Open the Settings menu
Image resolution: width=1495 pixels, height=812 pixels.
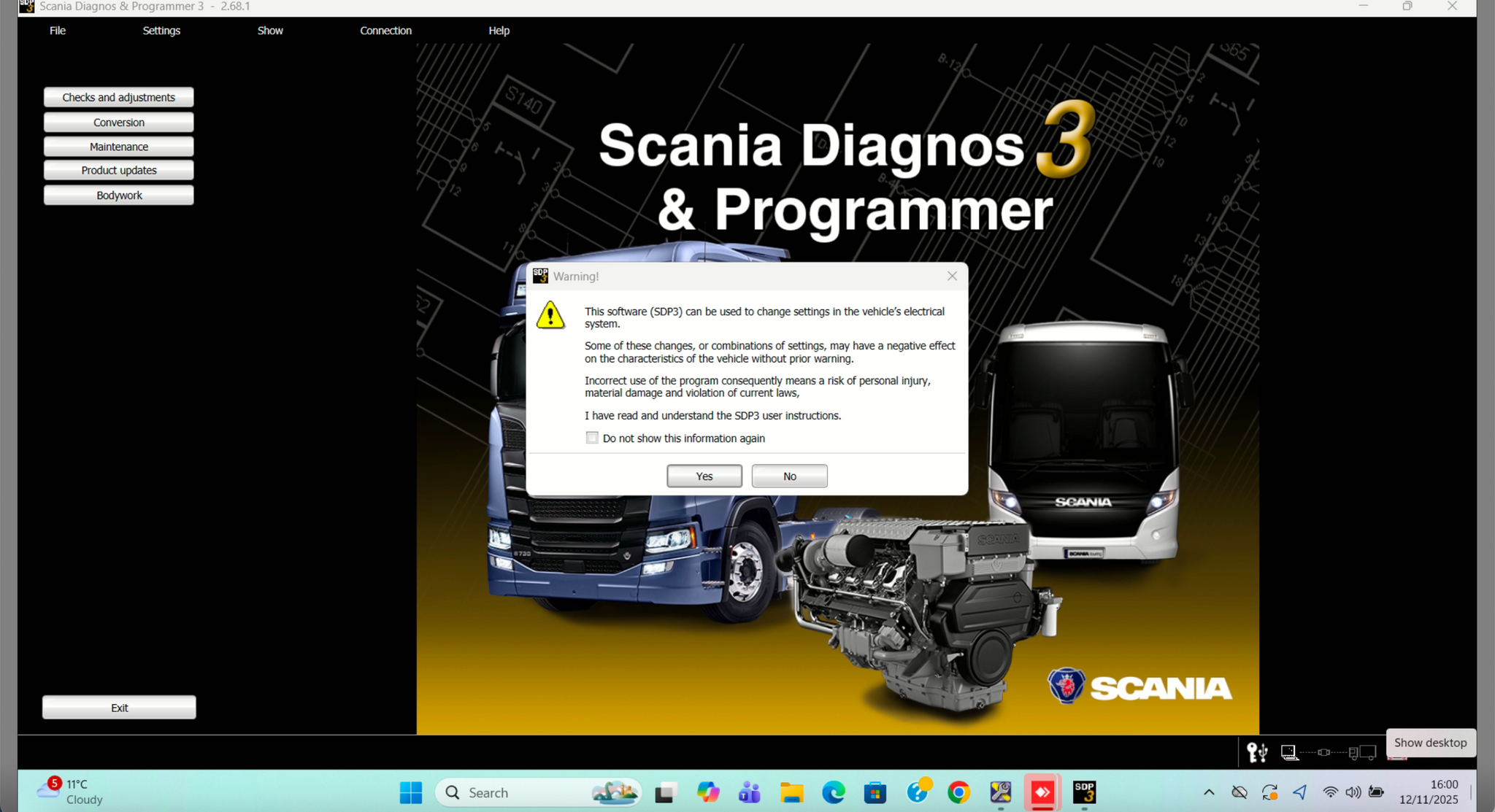point(161,31)
